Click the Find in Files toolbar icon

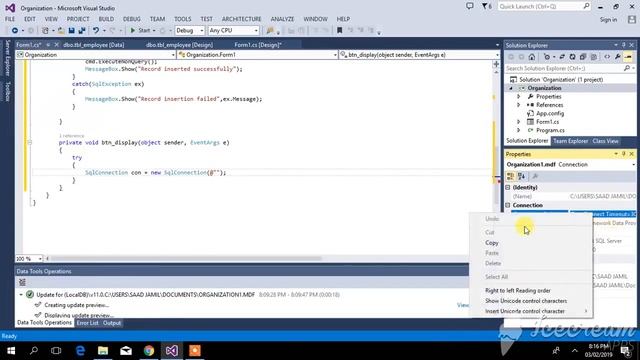pos(270,31)
